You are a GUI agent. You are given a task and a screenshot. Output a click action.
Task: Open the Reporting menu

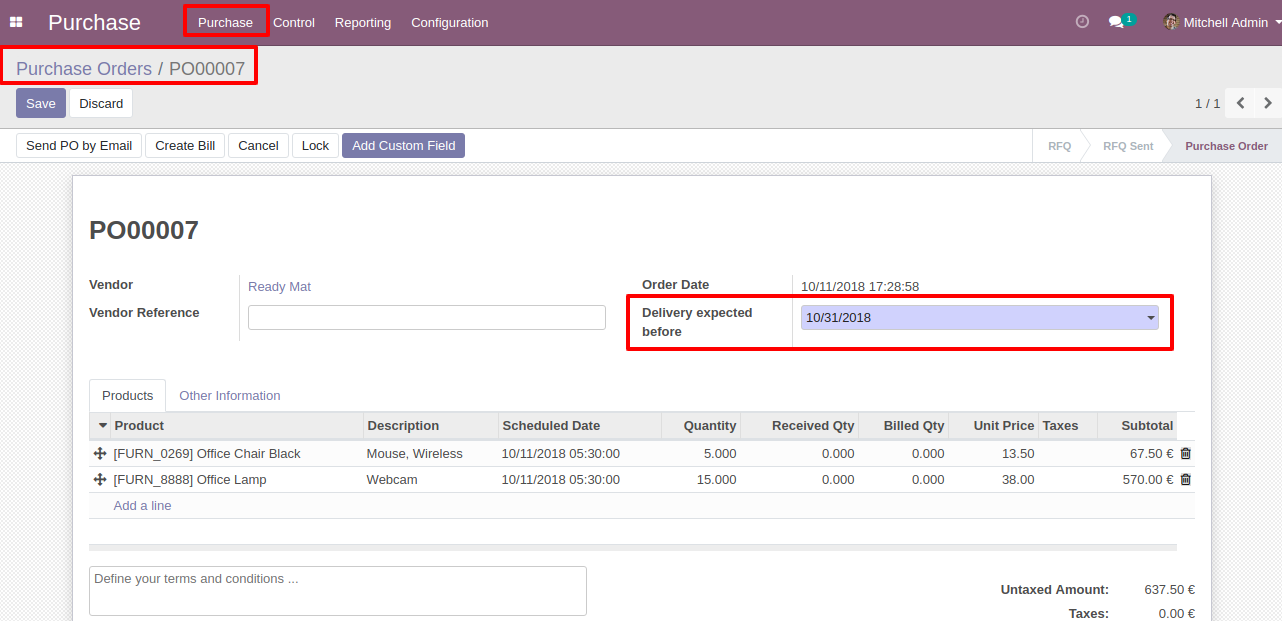coord(363,22)
